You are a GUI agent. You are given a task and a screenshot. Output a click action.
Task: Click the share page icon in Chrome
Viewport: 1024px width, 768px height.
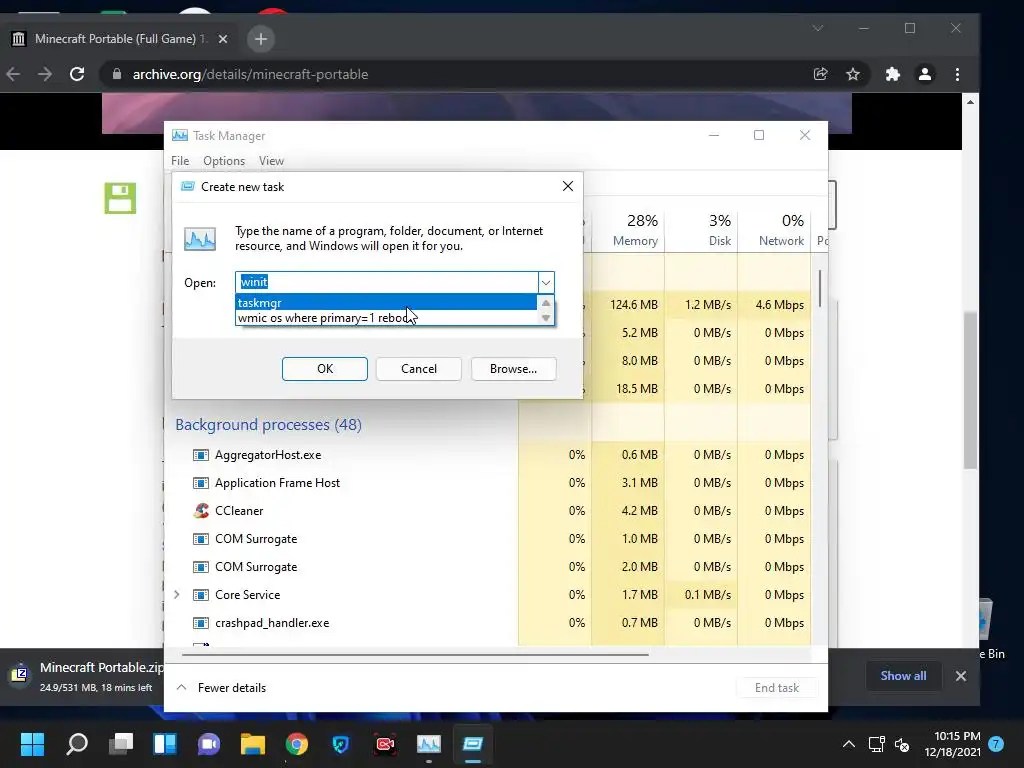pos(820,74)
